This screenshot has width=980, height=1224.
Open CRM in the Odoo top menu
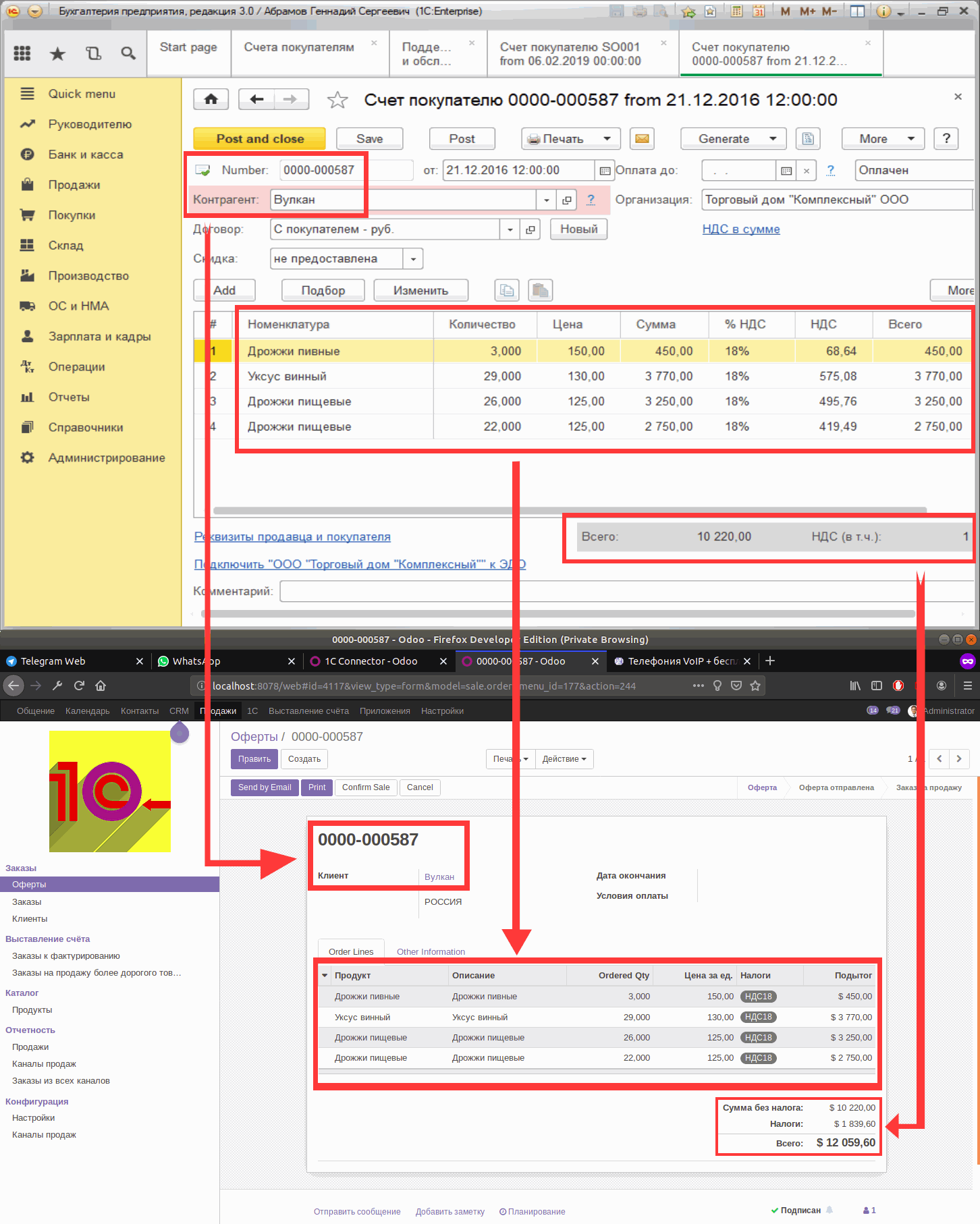(x=179, y=711)
